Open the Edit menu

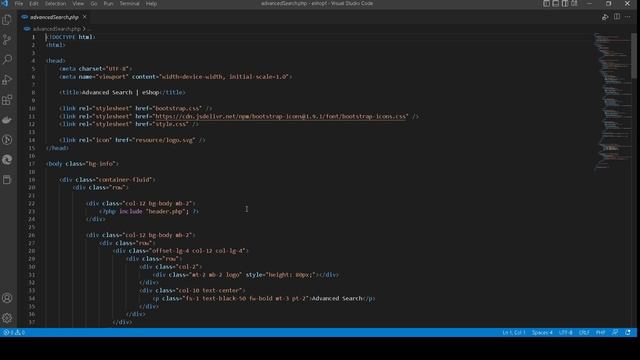[33, 3]
